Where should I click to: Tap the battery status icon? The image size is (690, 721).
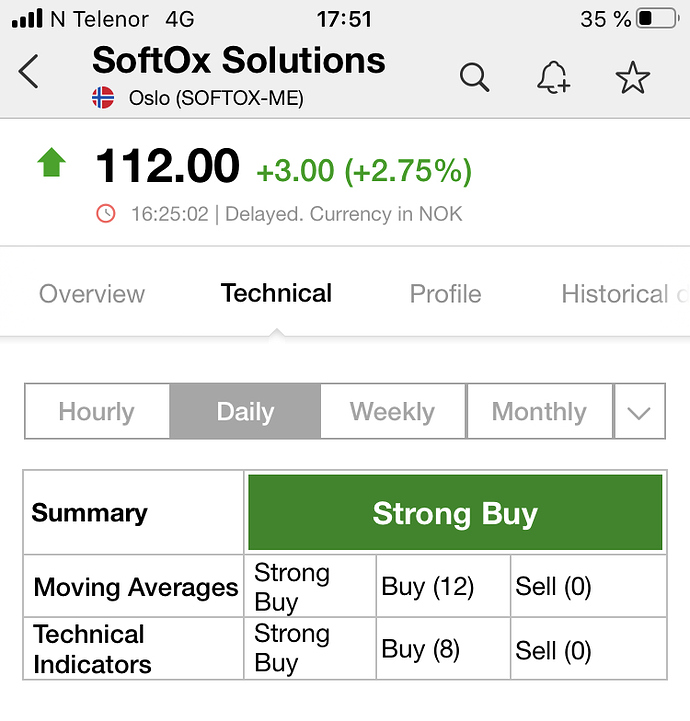click(657, 19)
